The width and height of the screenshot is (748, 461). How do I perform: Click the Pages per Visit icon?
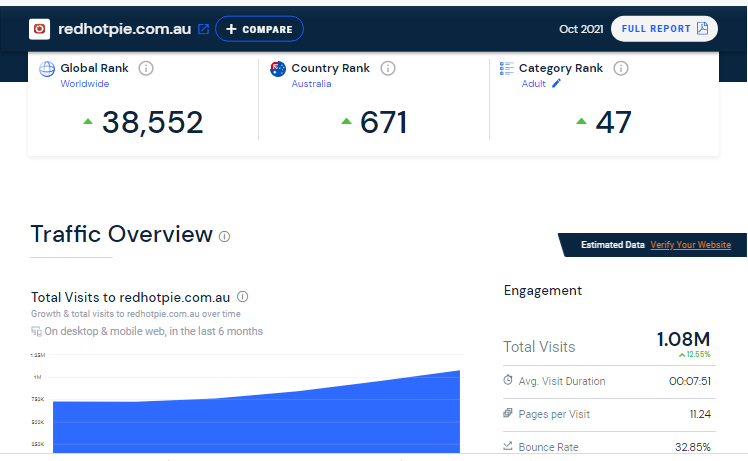[508, 413]
